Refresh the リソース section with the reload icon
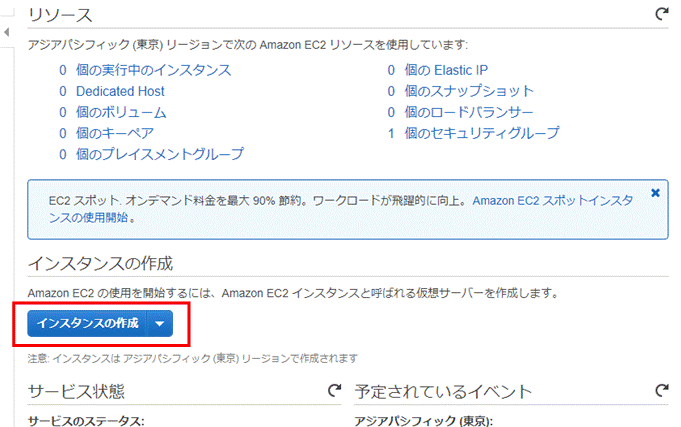Screen dimensions: 681x427 tap(661, 14)
